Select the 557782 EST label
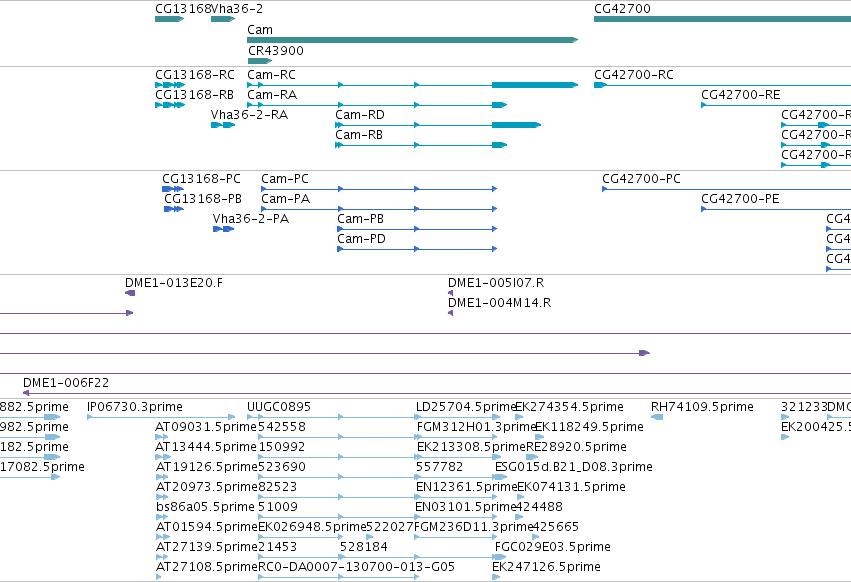The image size is (851, 582). click(440, 467)
